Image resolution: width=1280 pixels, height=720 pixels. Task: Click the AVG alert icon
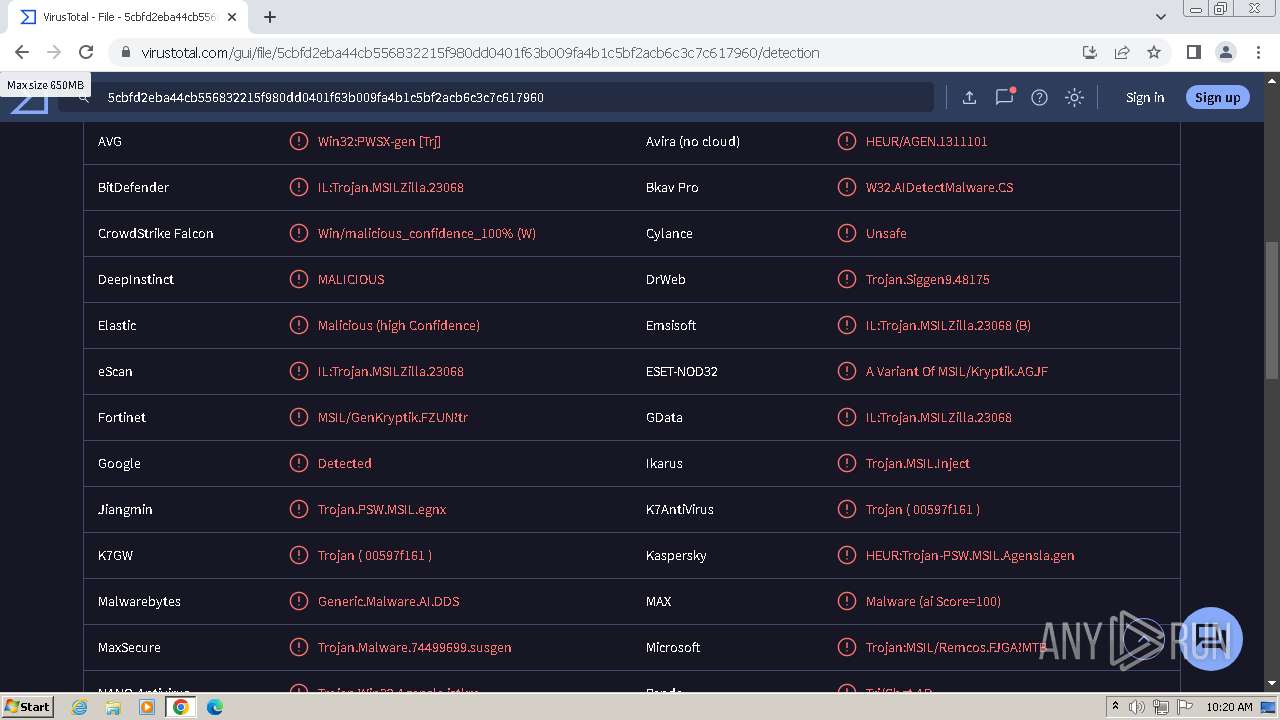tap(298, 141)
